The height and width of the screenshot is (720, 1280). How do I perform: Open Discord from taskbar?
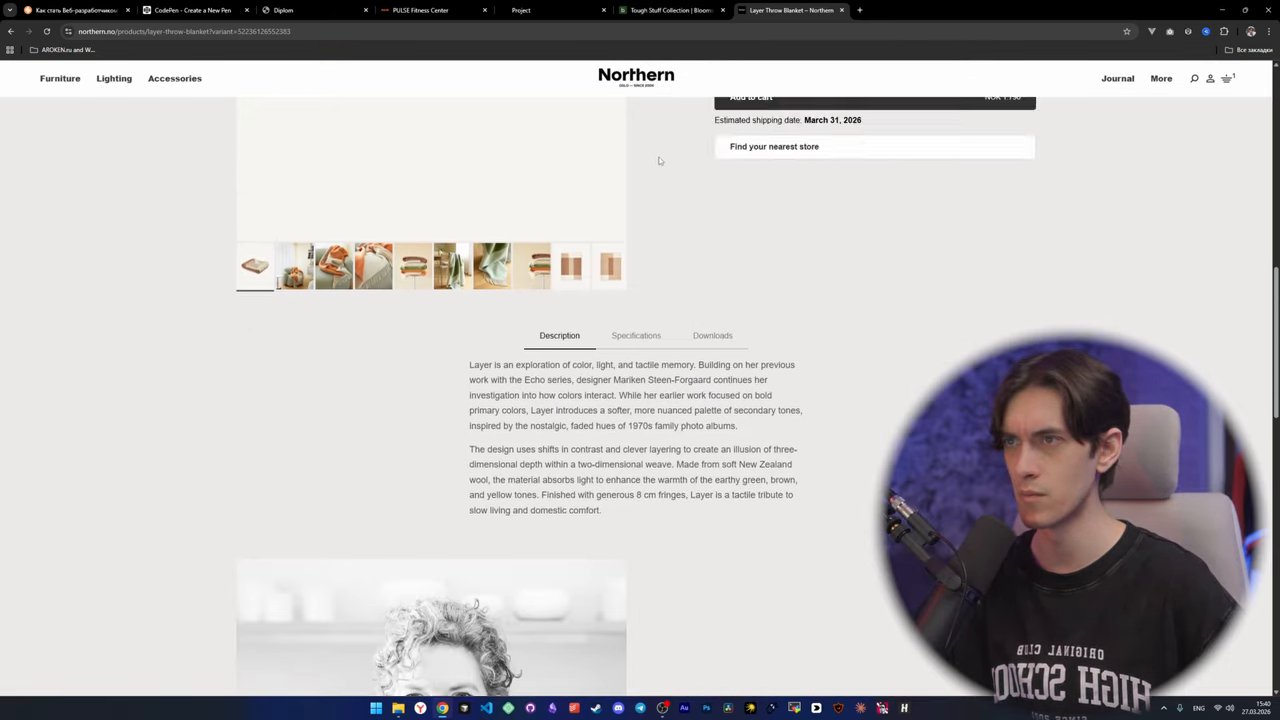(x=618, y=708)
